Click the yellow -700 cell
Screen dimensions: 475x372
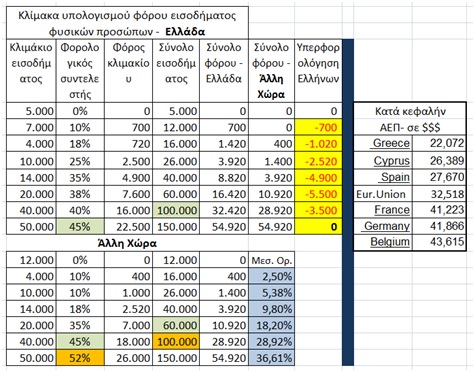[318, 127]
